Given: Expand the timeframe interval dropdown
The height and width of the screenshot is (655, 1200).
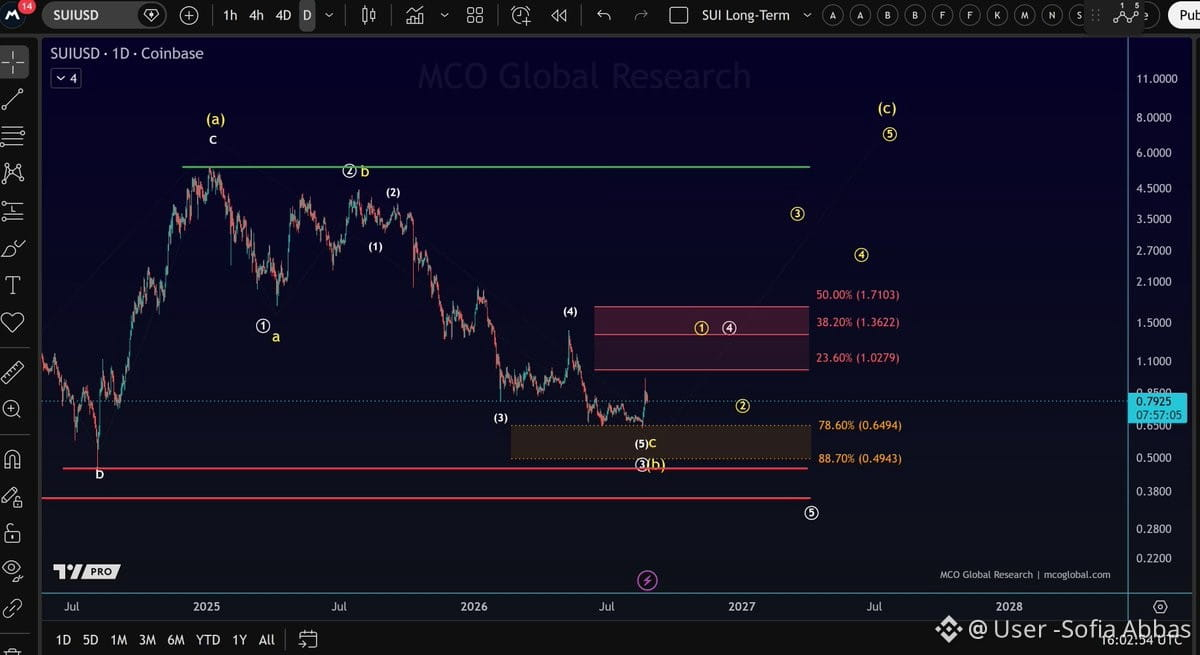Looking at the screenshot, I should (x=329, y=15).
